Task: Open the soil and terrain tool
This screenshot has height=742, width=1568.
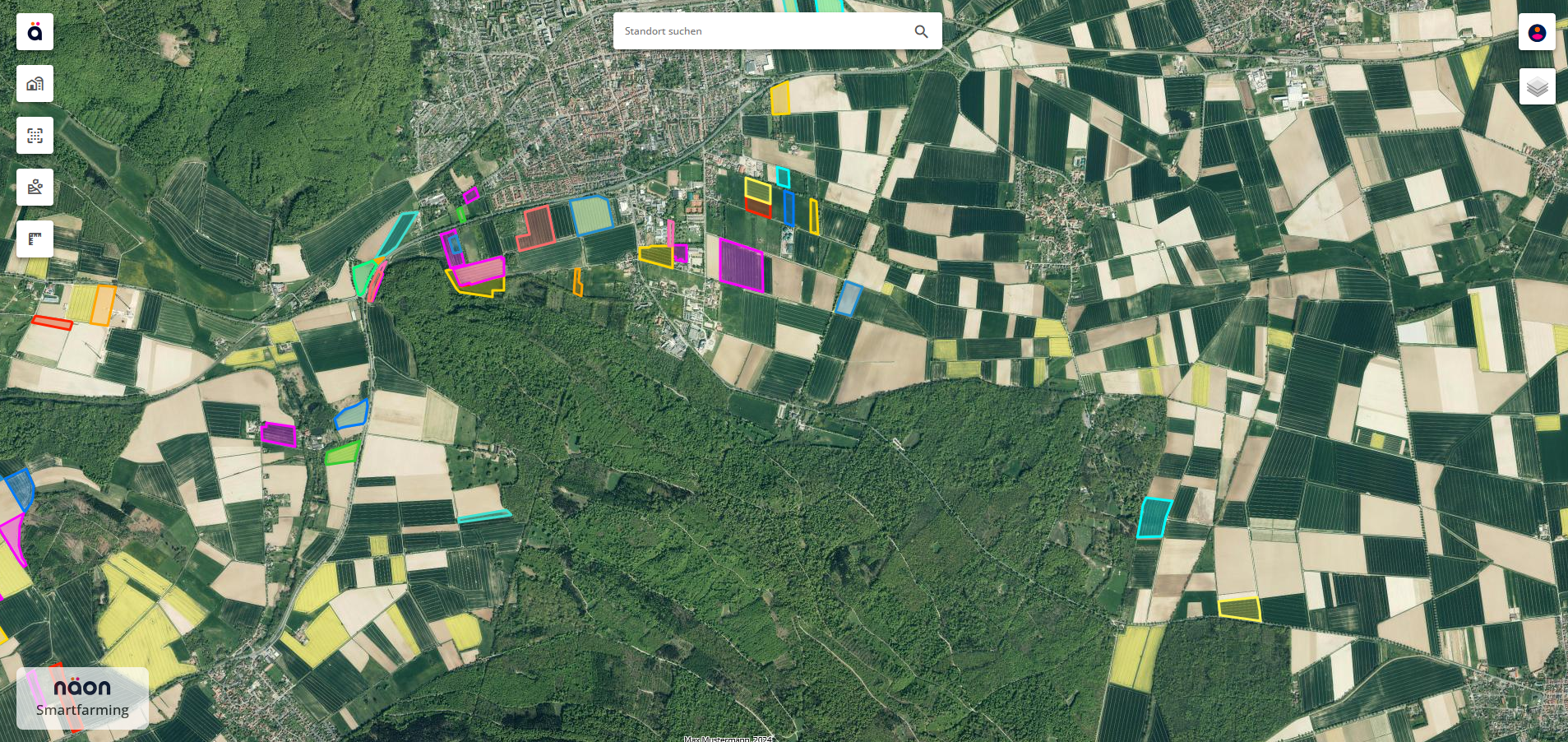Action: 35,188
